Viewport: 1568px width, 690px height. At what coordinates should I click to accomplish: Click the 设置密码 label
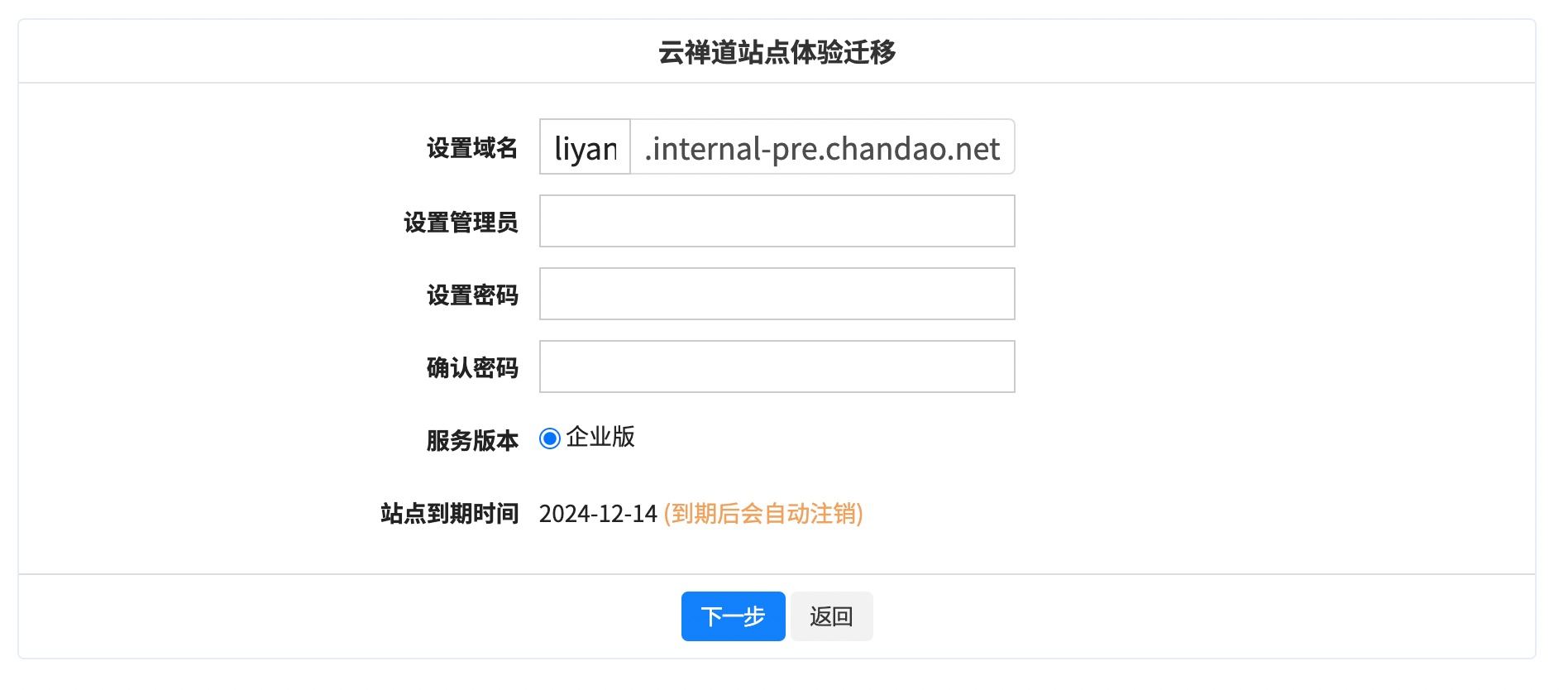pos(472,295)
